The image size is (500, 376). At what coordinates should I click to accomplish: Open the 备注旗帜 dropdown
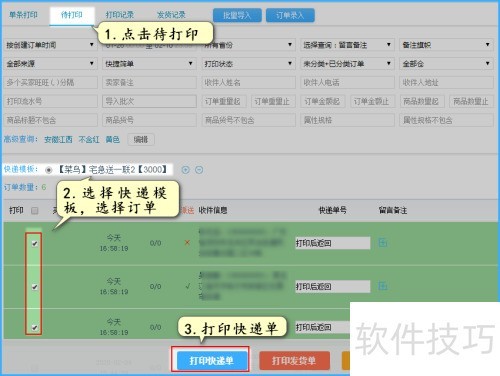click(446, 45)
